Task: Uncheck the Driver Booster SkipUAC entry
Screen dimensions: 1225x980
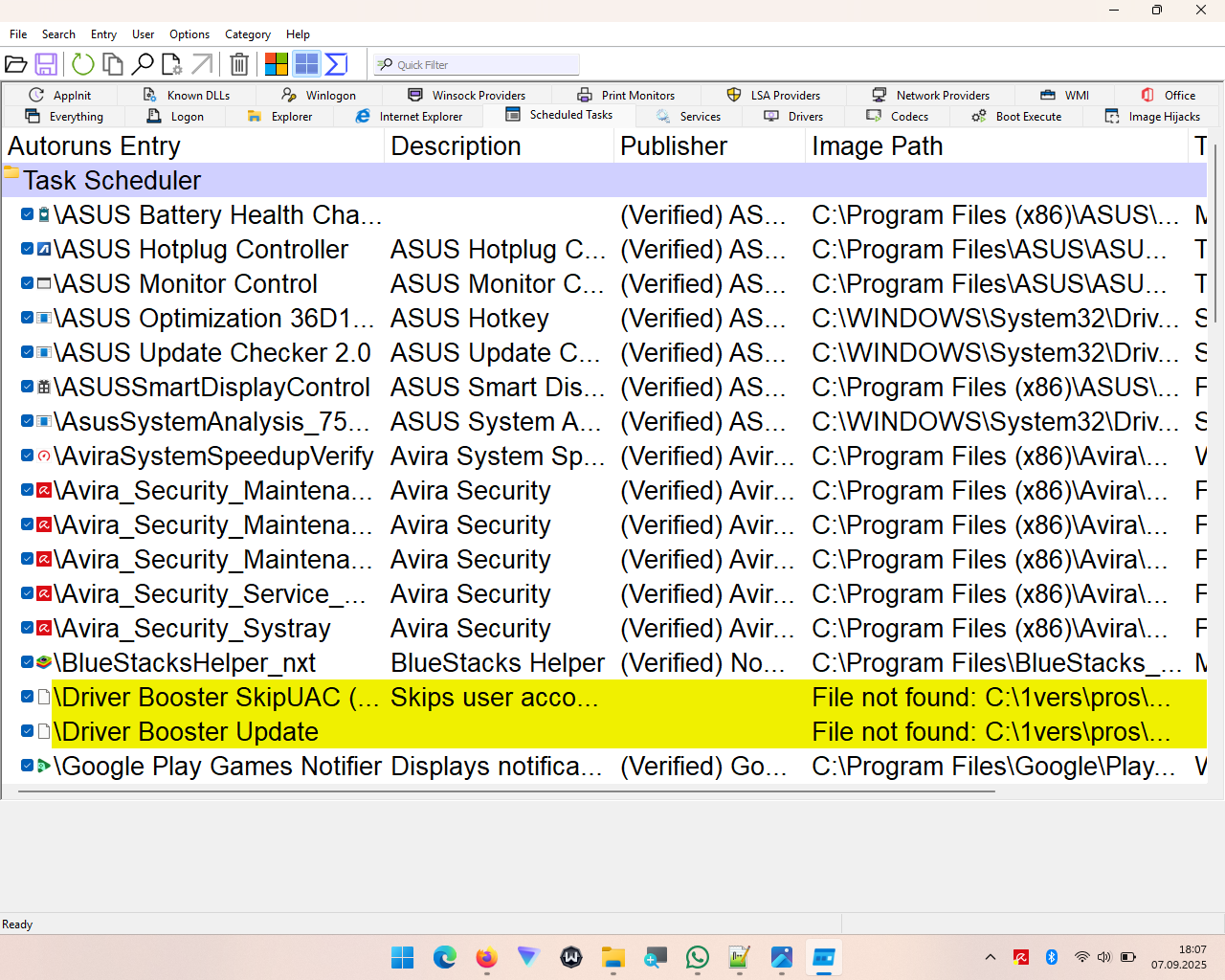Action: click(28, 697)
